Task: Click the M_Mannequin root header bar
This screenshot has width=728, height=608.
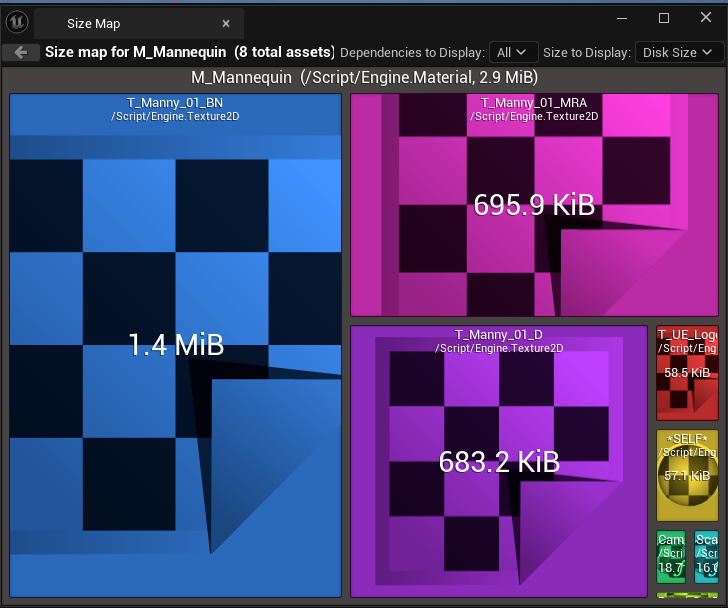Action: pyautogui.click(x=364, y=78)
